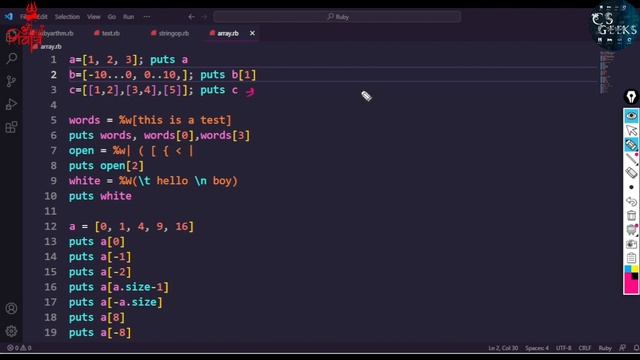Click the whiteboard screen icon in annotation bar

pyautogui.click(x=631, y=230)
